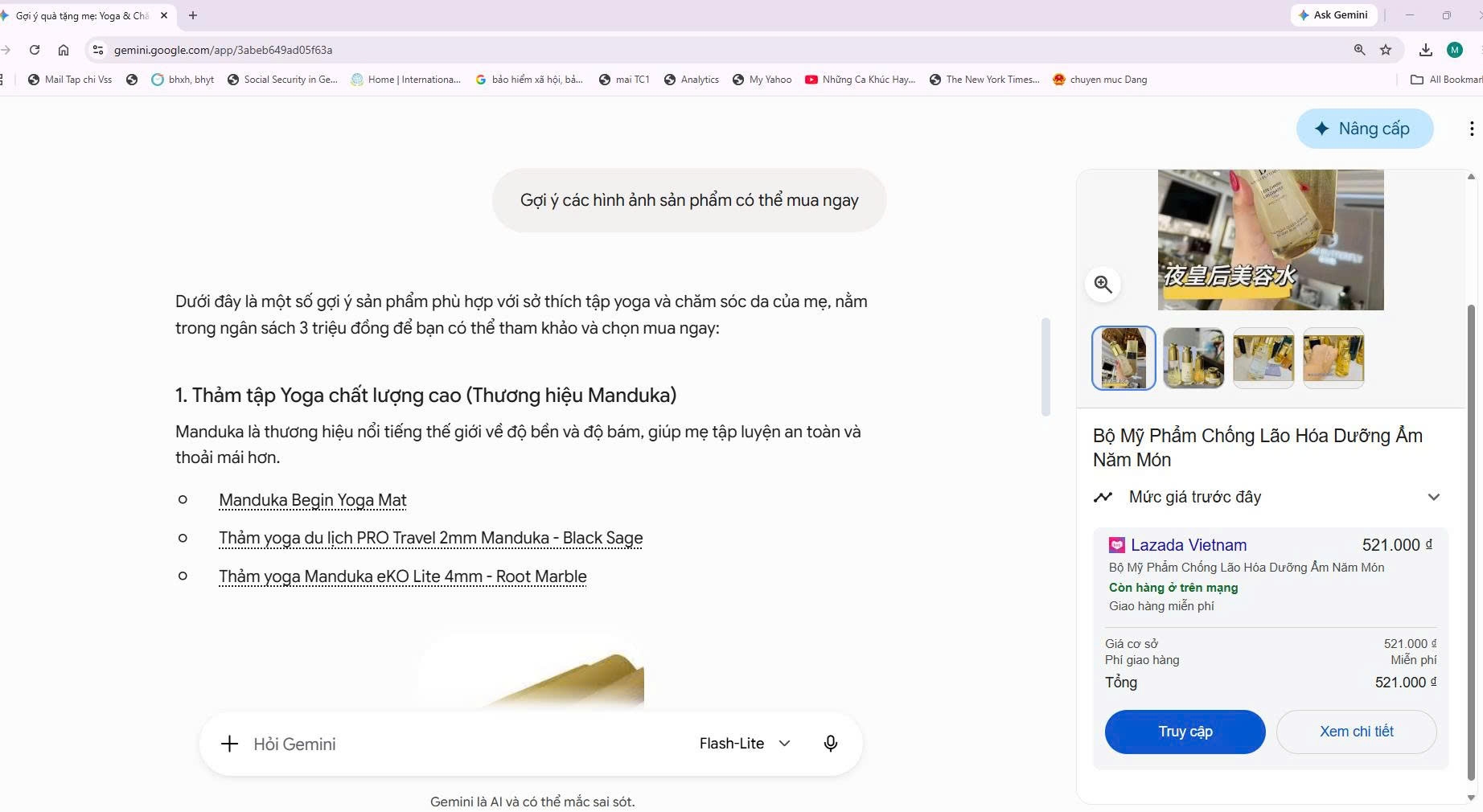Screen dimensions: 1483x812
Task: Click the user prompt bubble text
Action: tap(689, 200)
